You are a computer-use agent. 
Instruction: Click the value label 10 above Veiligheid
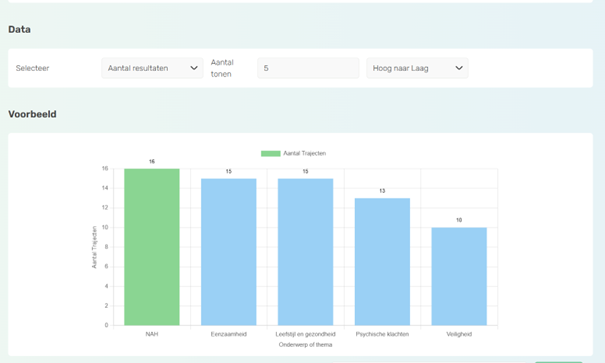[459, 220]
